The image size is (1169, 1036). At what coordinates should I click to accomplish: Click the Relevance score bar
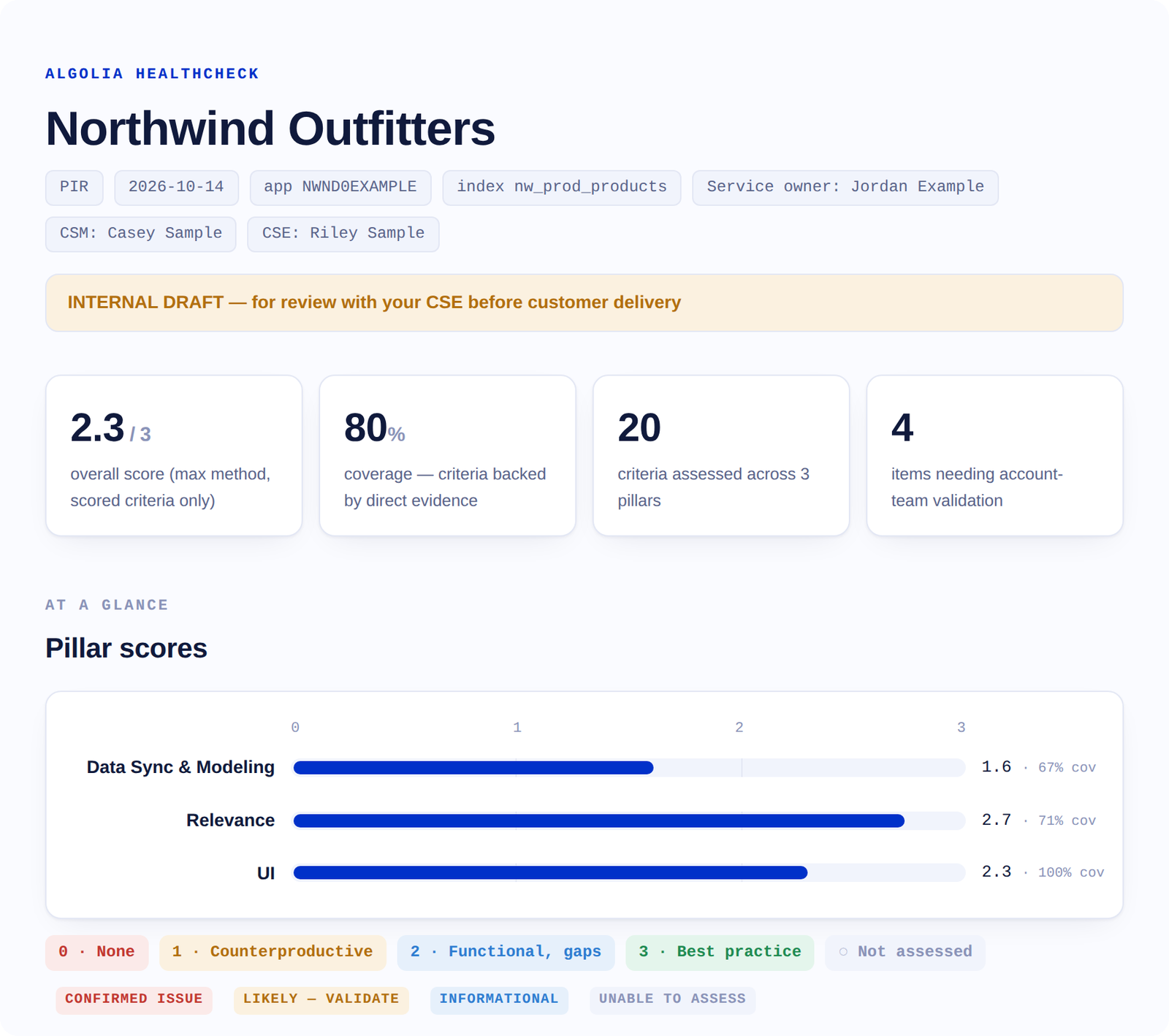coord(629,820)
